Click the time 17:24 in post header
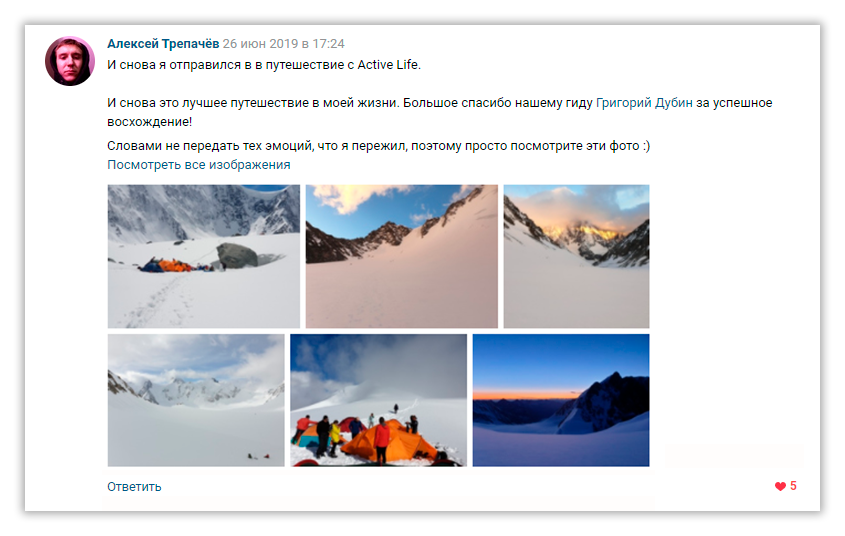This screenshot has width=845, height=536. (x=328, y=44)
